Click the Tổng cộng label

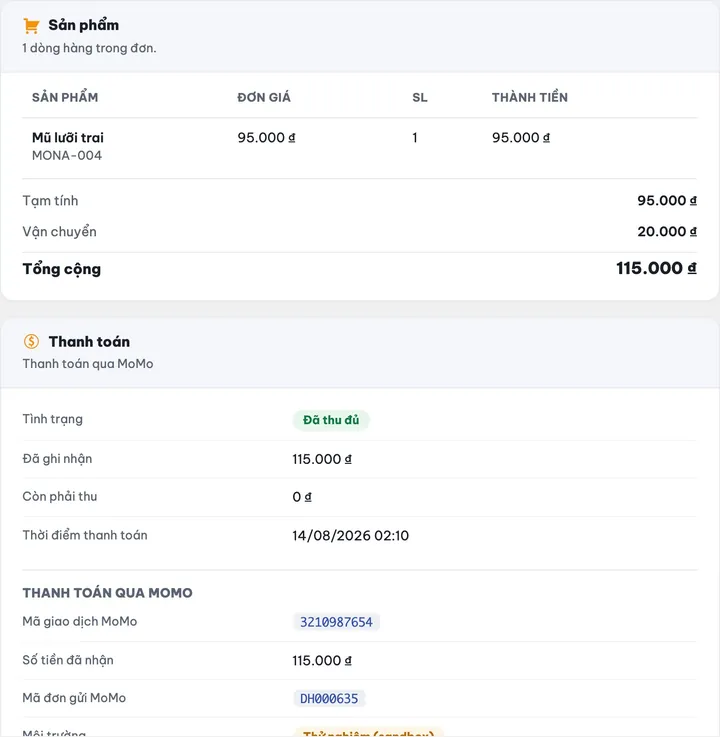[x=62, y=269]
